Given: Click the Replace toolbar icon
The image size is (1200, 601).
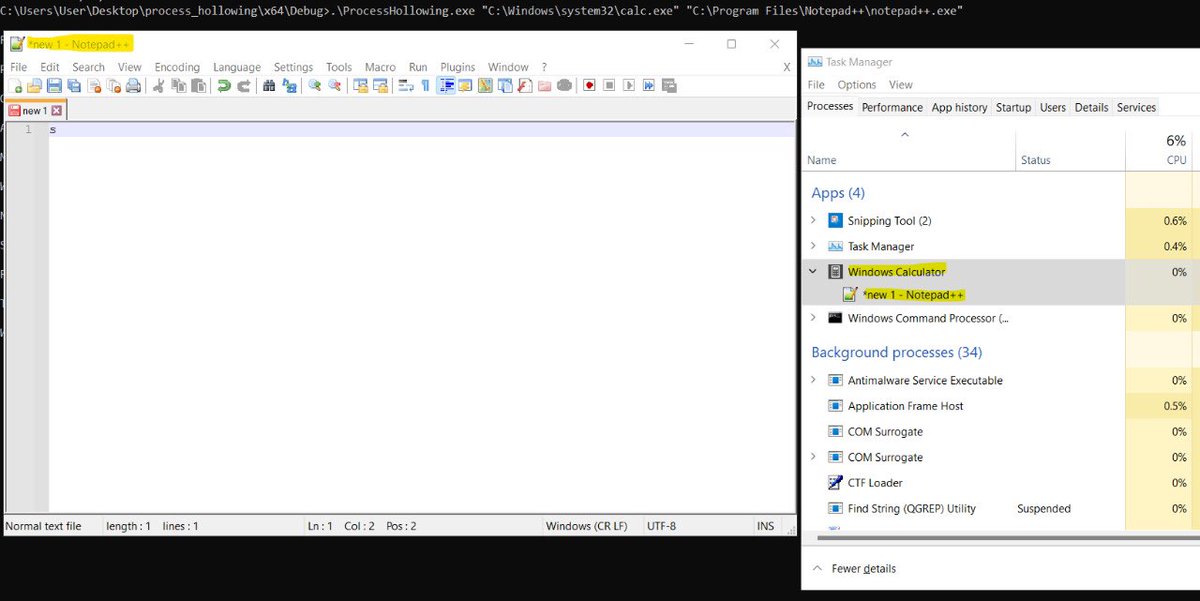Looking at the screenshot, I should 289,86.
